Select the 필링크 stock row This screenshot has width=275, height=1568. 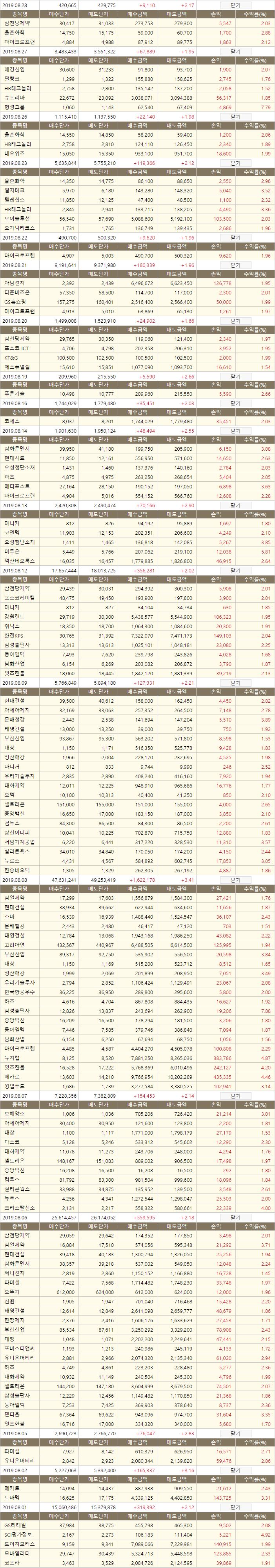[137, 79]
